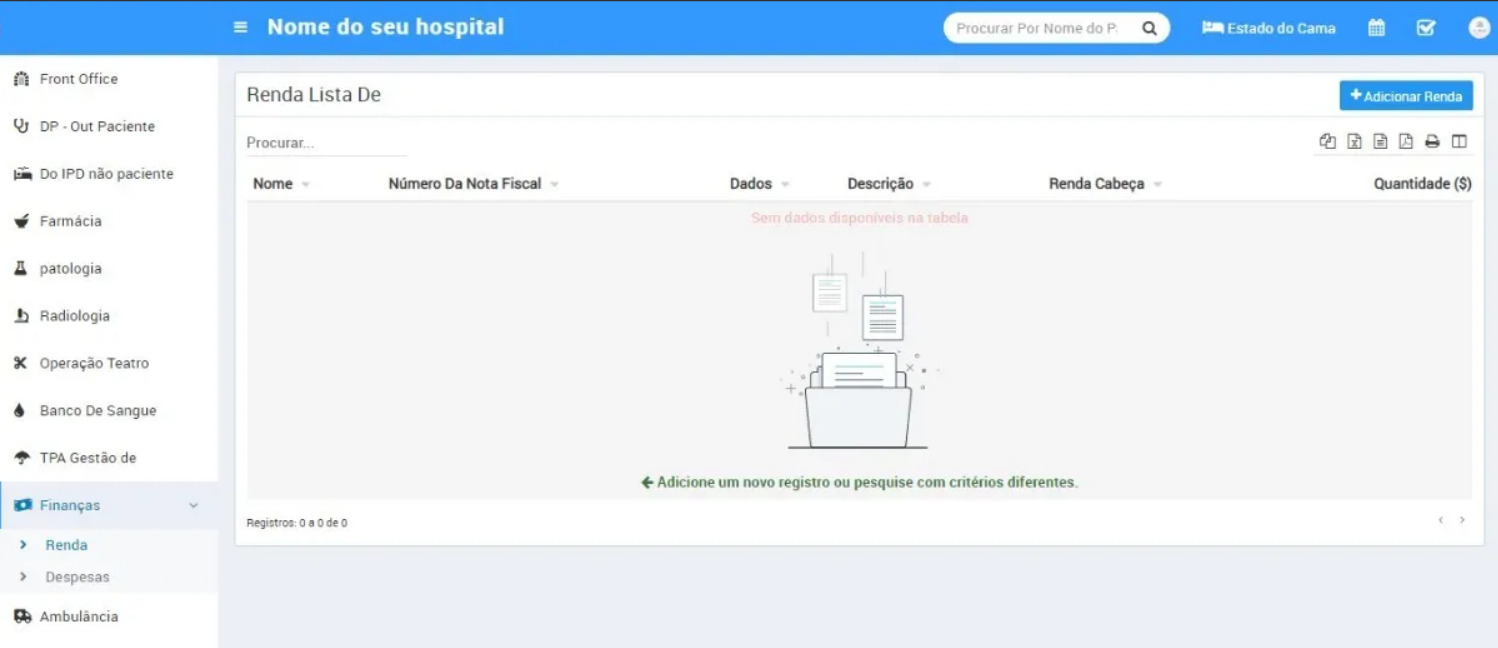The height and width of the screenshot is (648, 1498).
Task: Sort by Nome column arrow
Action: click(x=305, y=185)
